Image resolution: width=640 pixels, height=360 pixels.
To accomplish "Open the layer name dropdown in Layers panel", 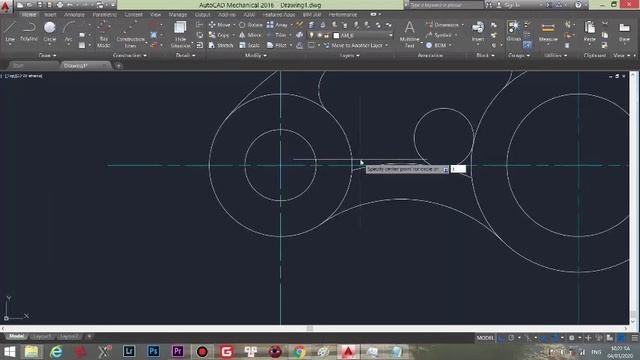I will (x=363, y=36).
